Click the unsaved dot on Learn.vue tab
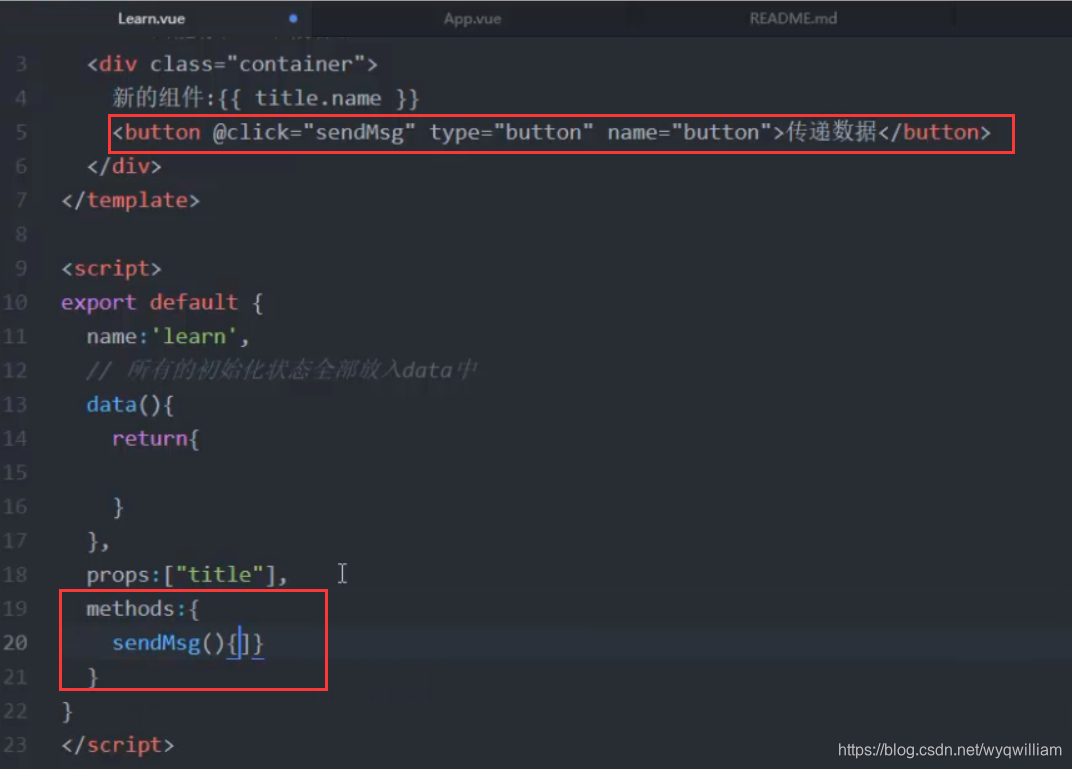1072x769 pixels. click(293, 18)
